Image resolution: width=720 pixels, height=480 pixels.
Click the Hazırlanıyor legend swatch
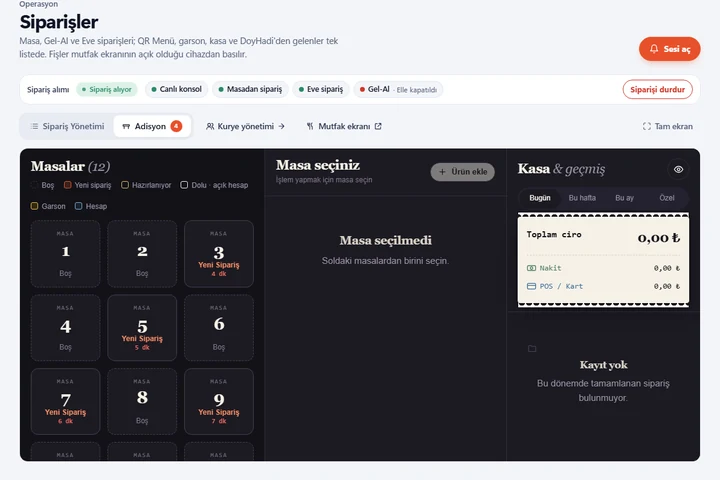coord(125,185)
